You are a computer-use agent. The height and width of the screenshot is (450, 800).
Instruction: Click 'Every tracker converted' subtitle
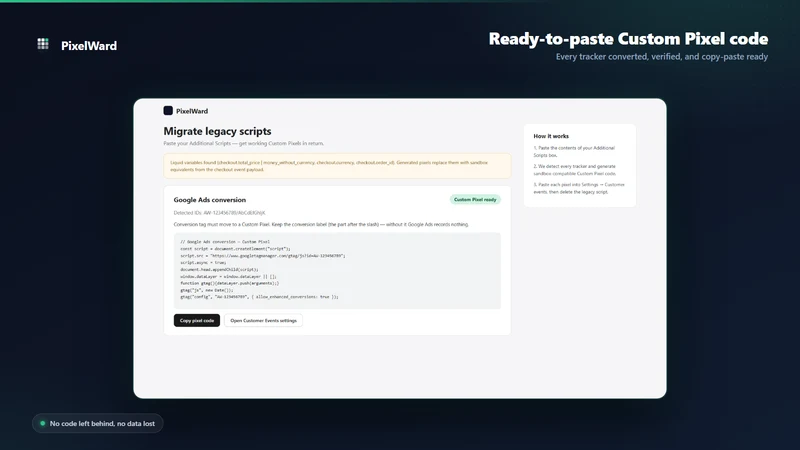pyautogui.click(x=662, y=57)
